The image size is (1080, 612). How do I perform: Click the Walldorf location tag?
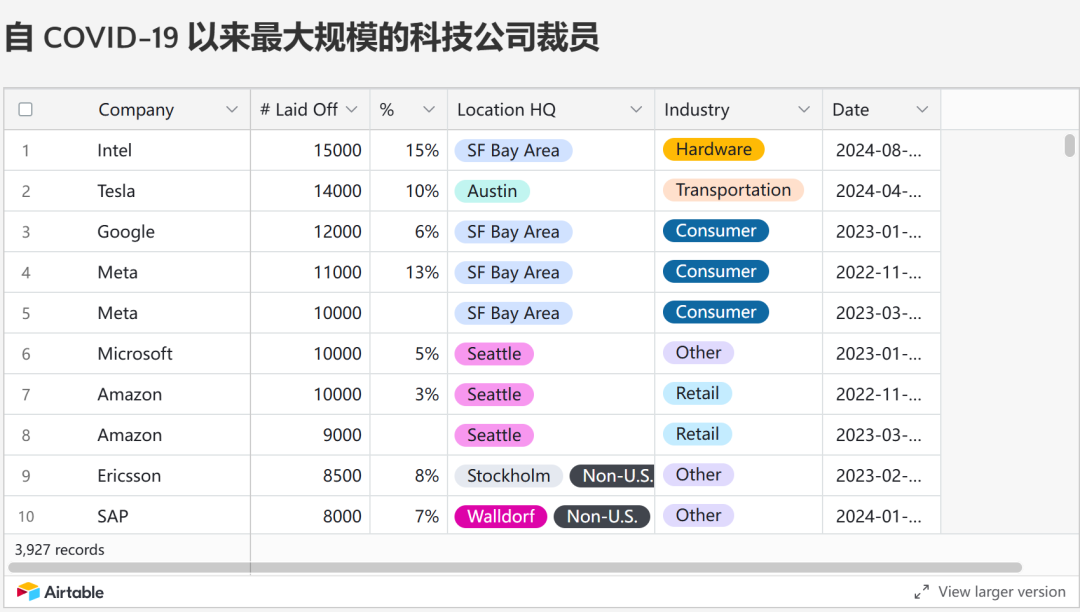pyautogui.click(x=501, y=516)
